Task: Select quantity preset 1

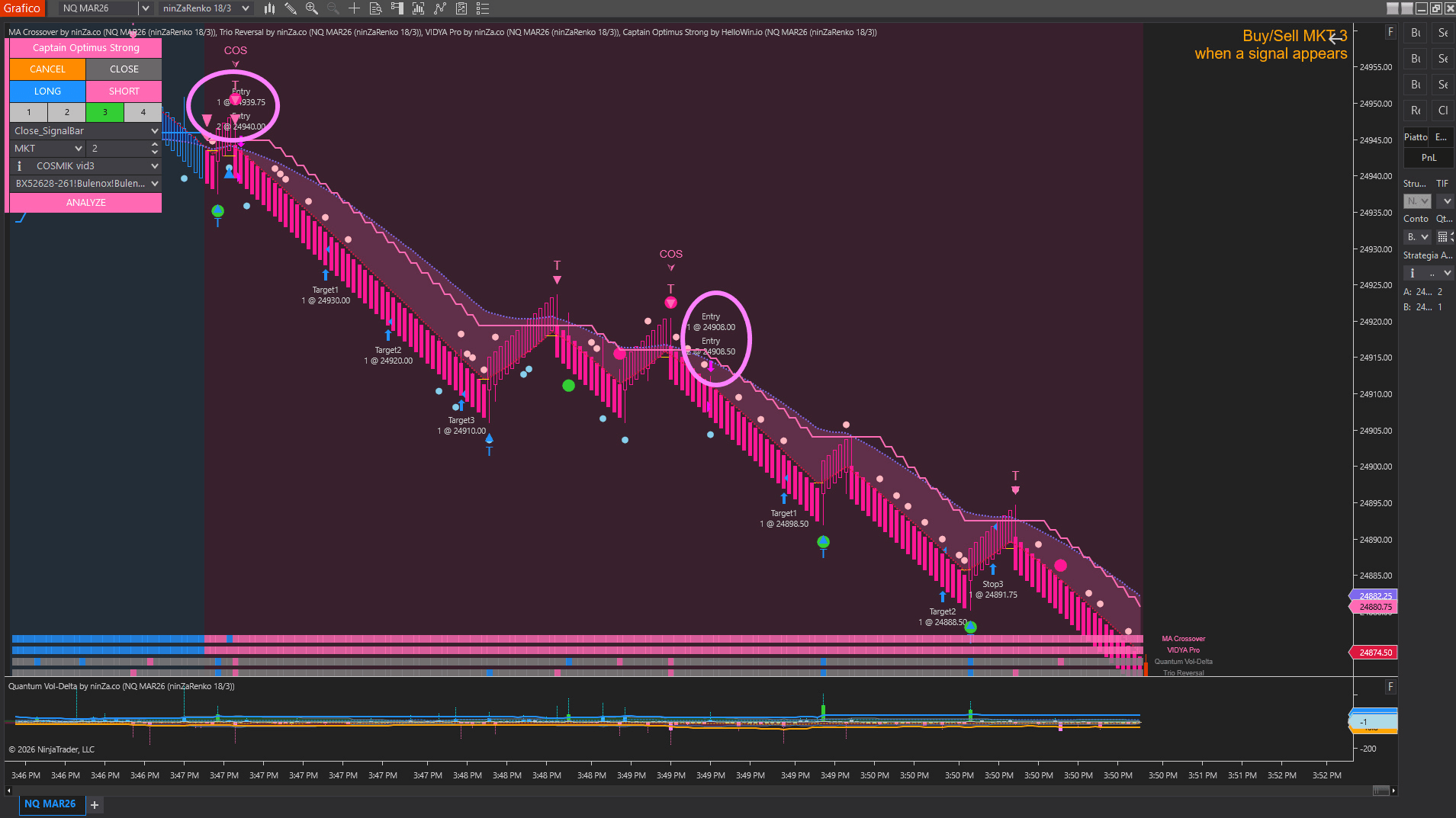Action: [29, 112]
